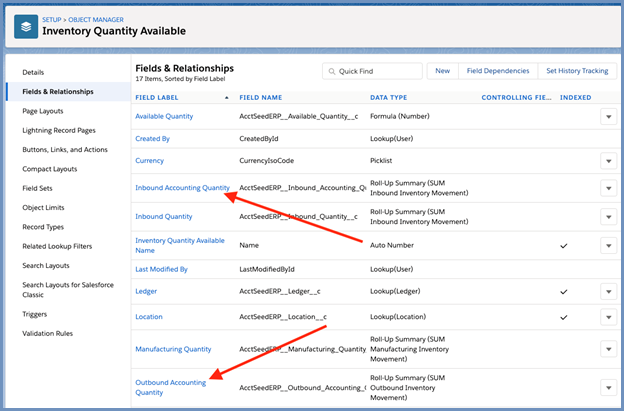The height and width of the screenshot is (411, 624).
Task: Sort by the INDEXED column header
Action: (575, 97)
